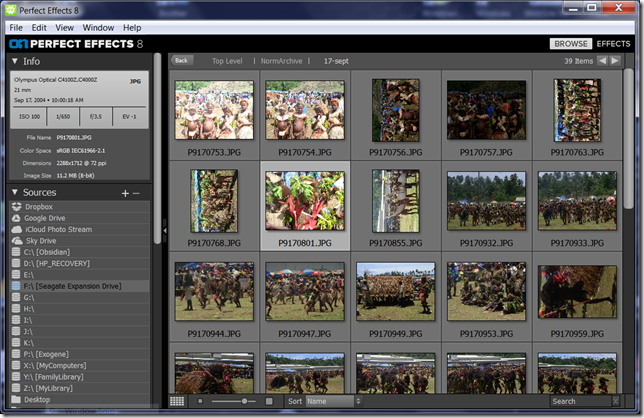Collapse the Sources panel

pyautogui.click(x=15, y=192)
